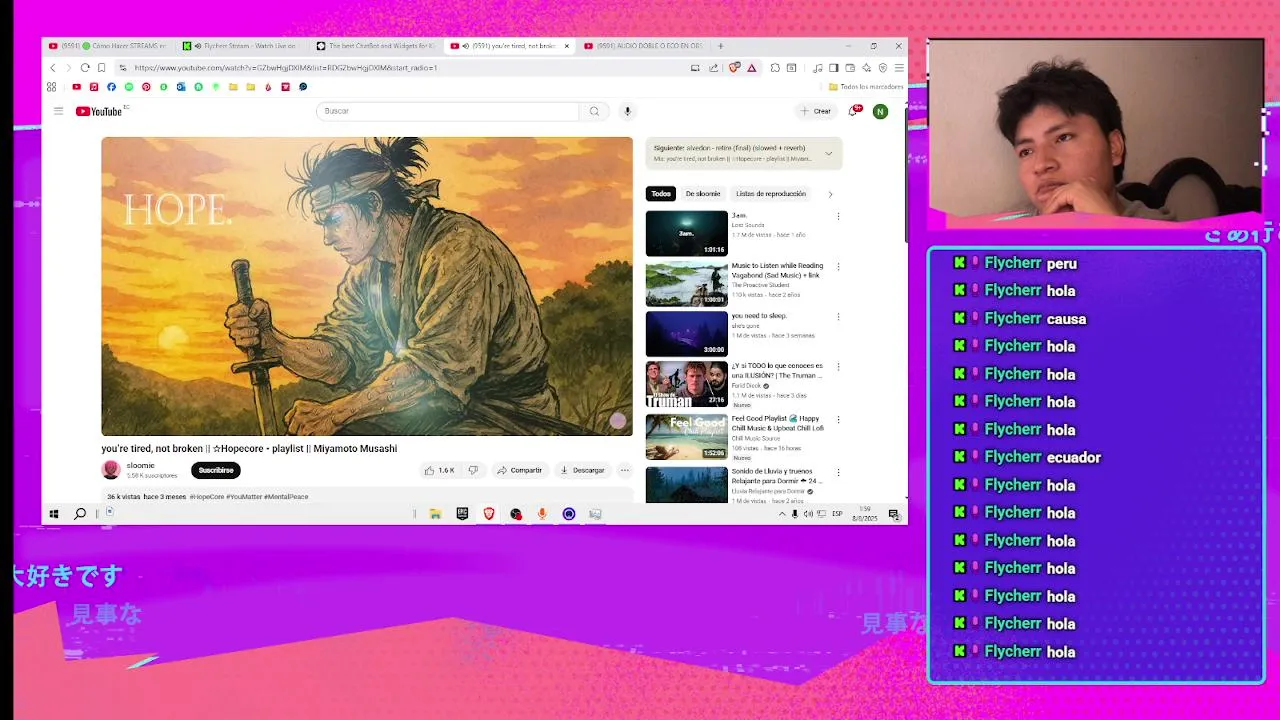Open the Truman video title text
This screenshot has height=720, width=1280.
(x=777, y=370)
